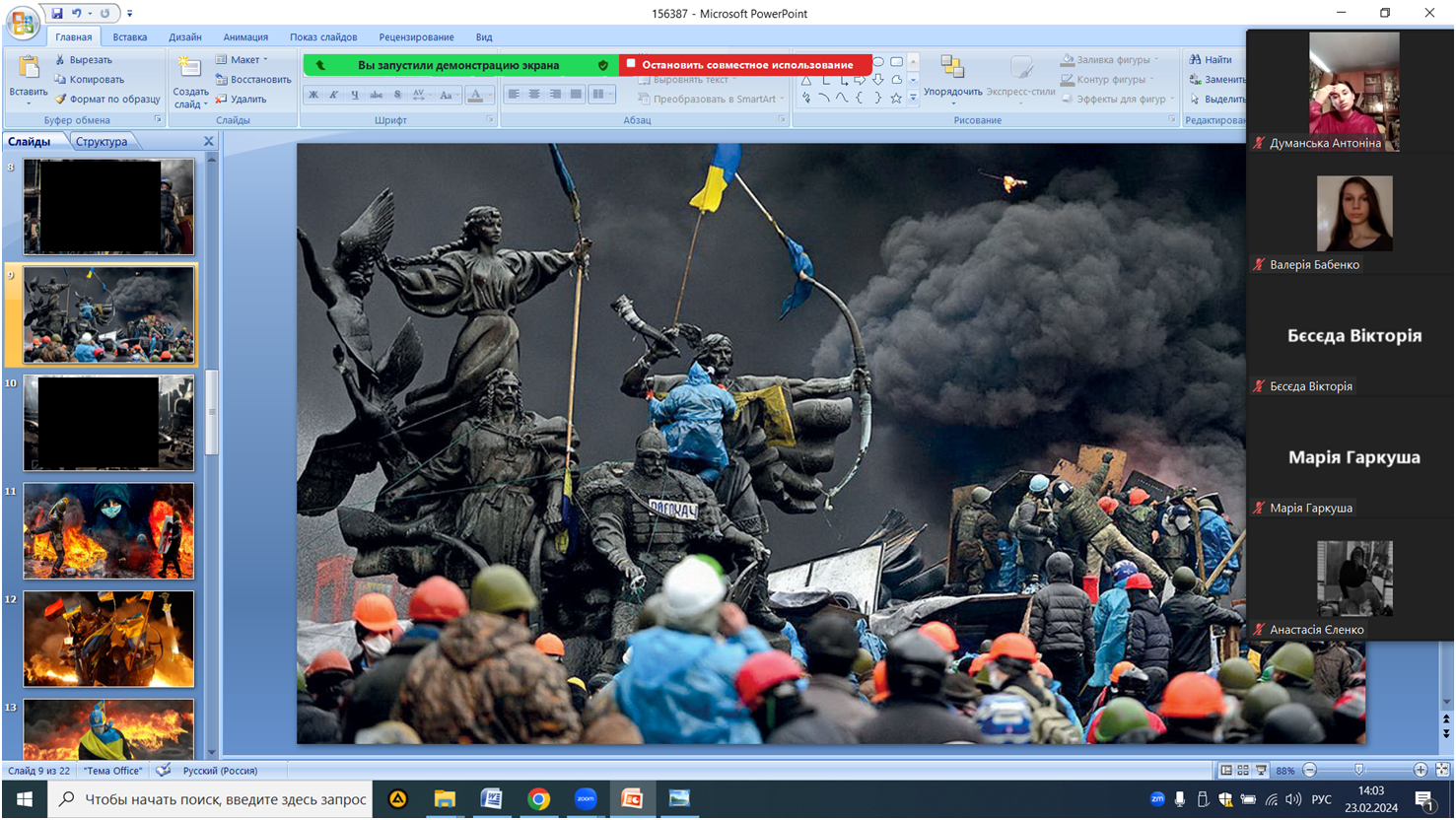Open Zoom from the Windows taskbar

click(586, 798)
